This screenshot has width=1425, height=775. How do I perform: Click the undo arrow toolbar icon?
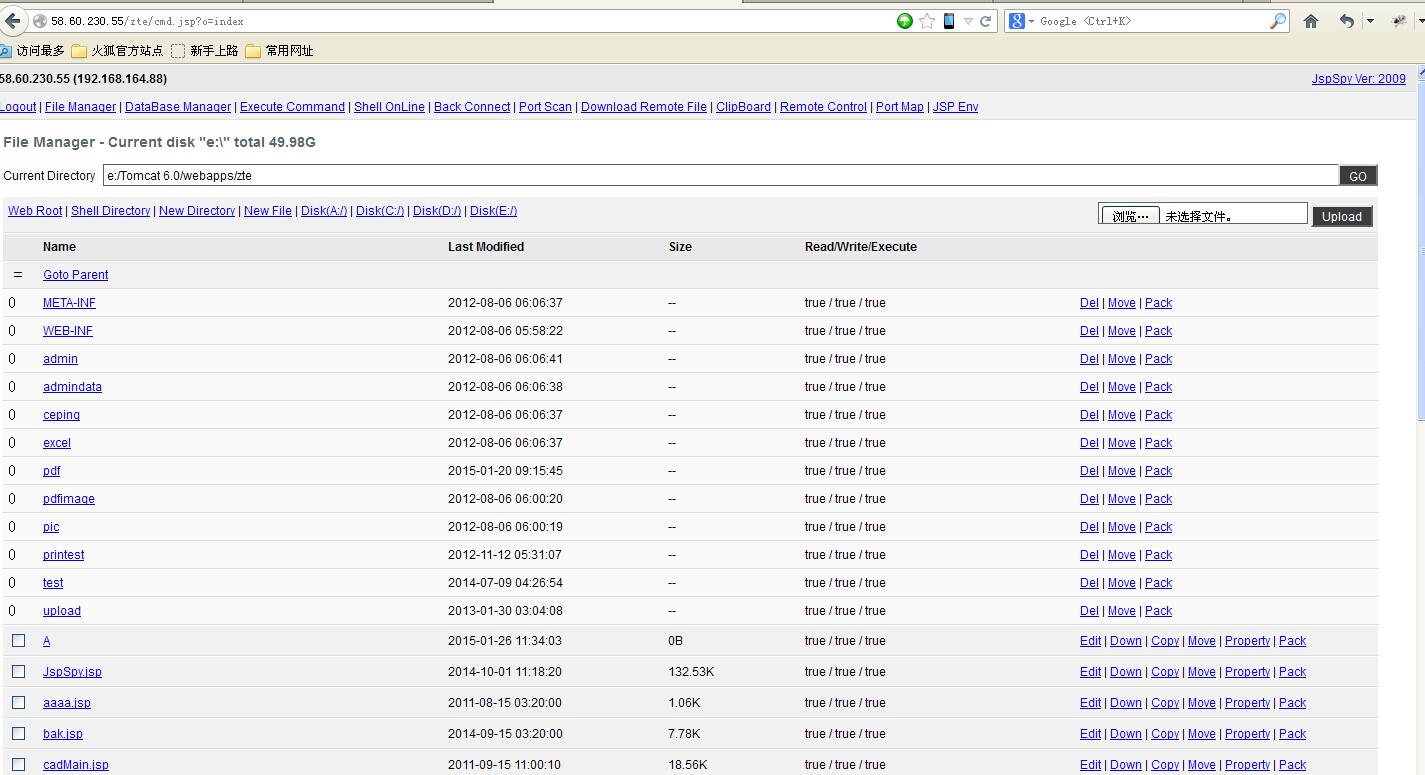click(x=1347, y=21)
